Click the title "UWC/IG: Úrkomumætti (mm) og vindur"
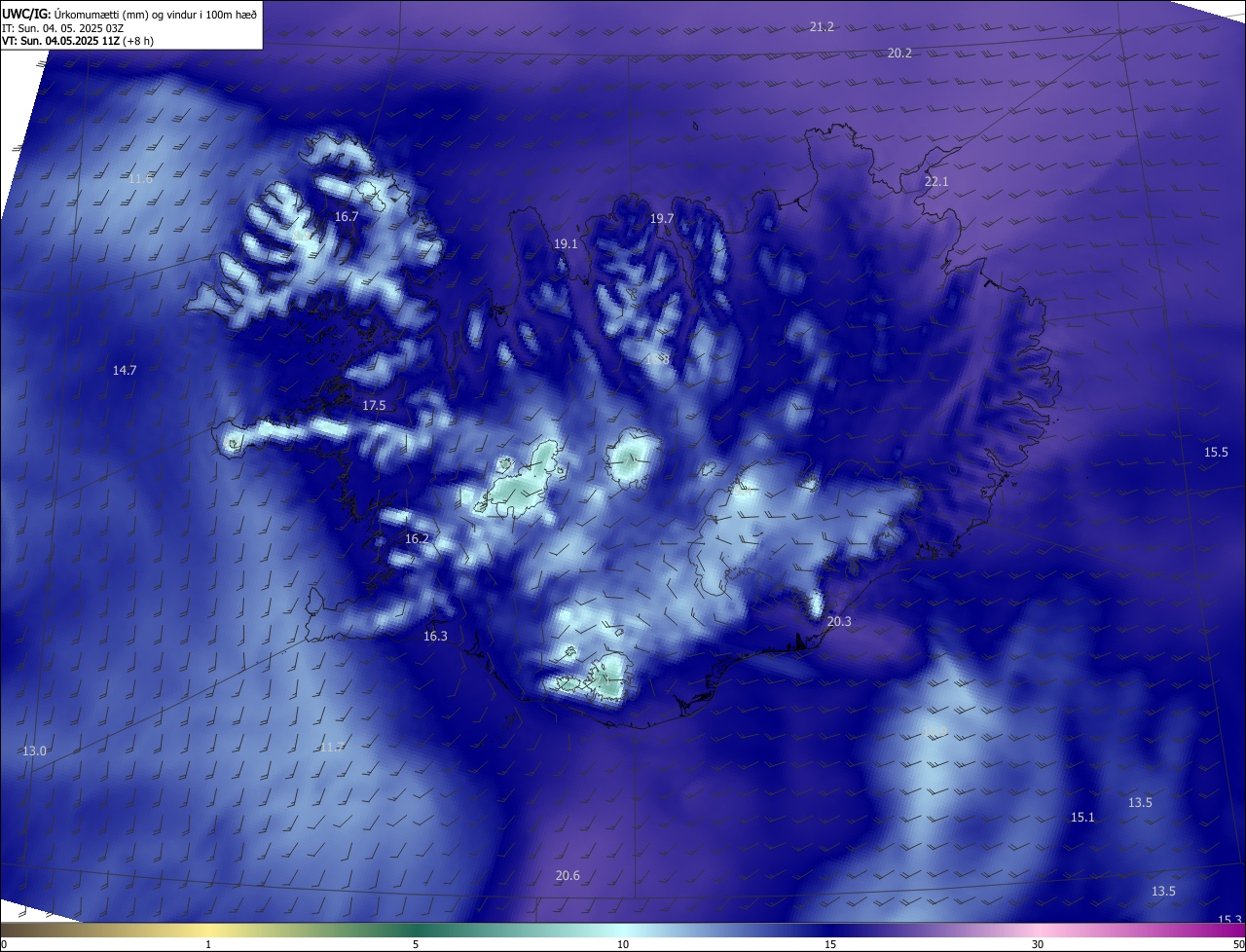The image size is (1246, 952). tap(129, 15)
